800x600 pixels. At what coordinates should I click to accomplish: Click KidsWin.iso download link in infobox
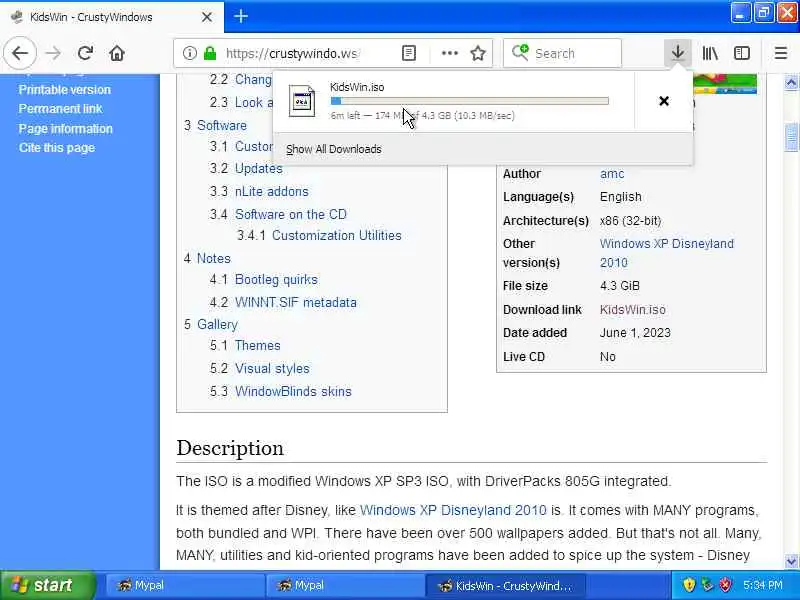tap(632, 310)
